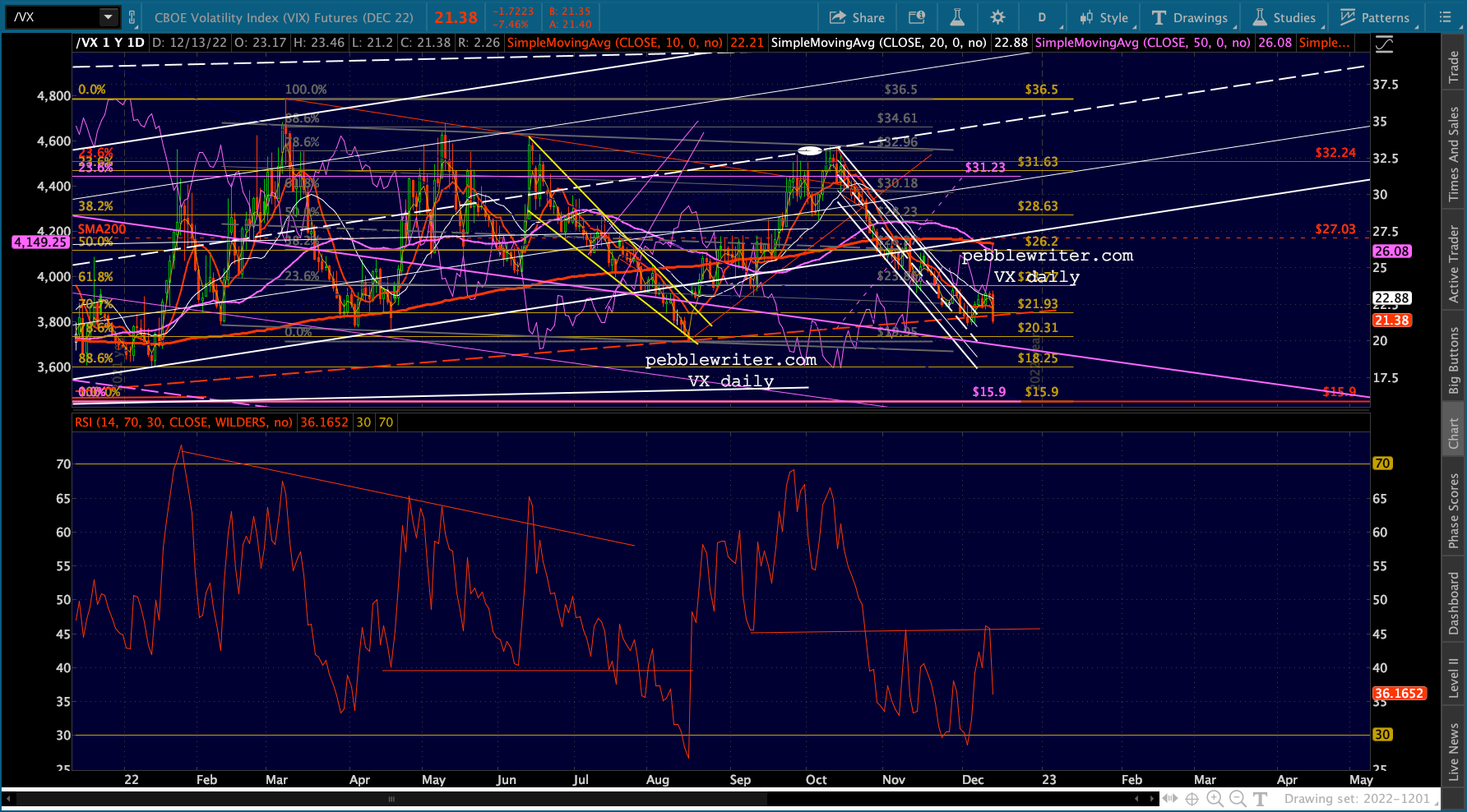
Task: Open the Studies menu
Action: click(1284, 17)
